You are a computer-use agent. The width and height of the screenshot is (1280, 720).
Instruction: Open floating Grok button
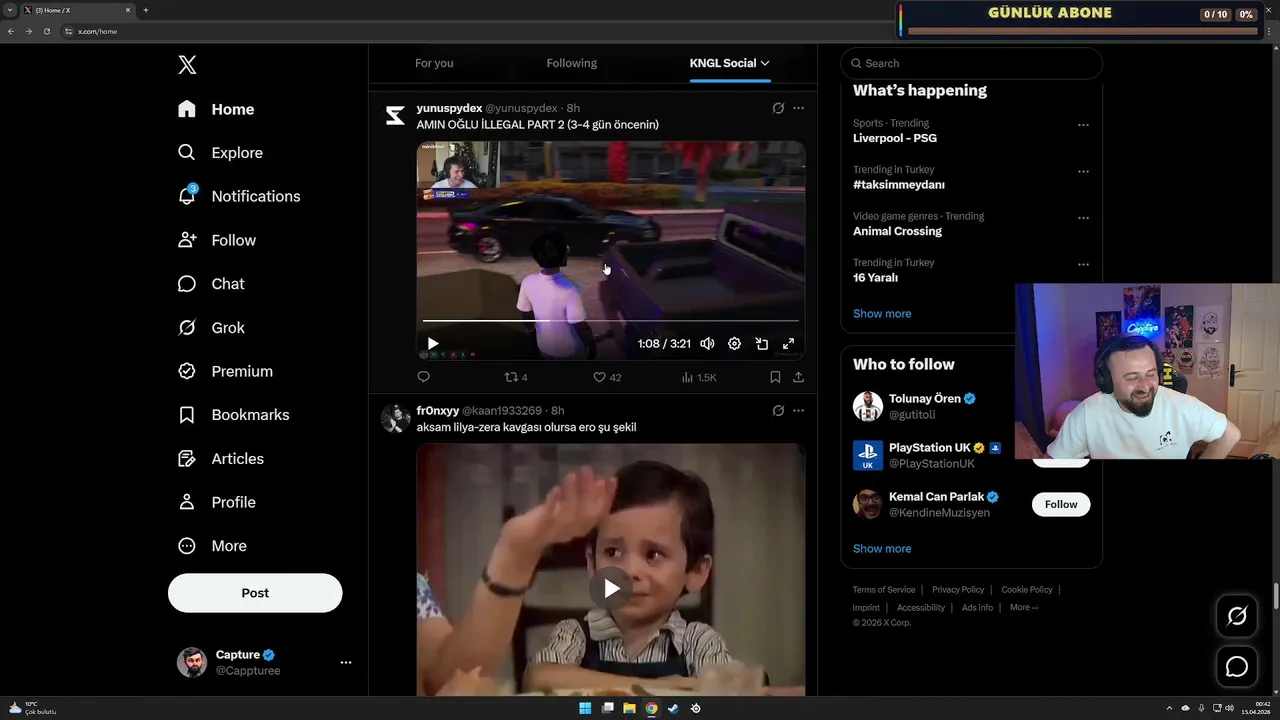1237,616
